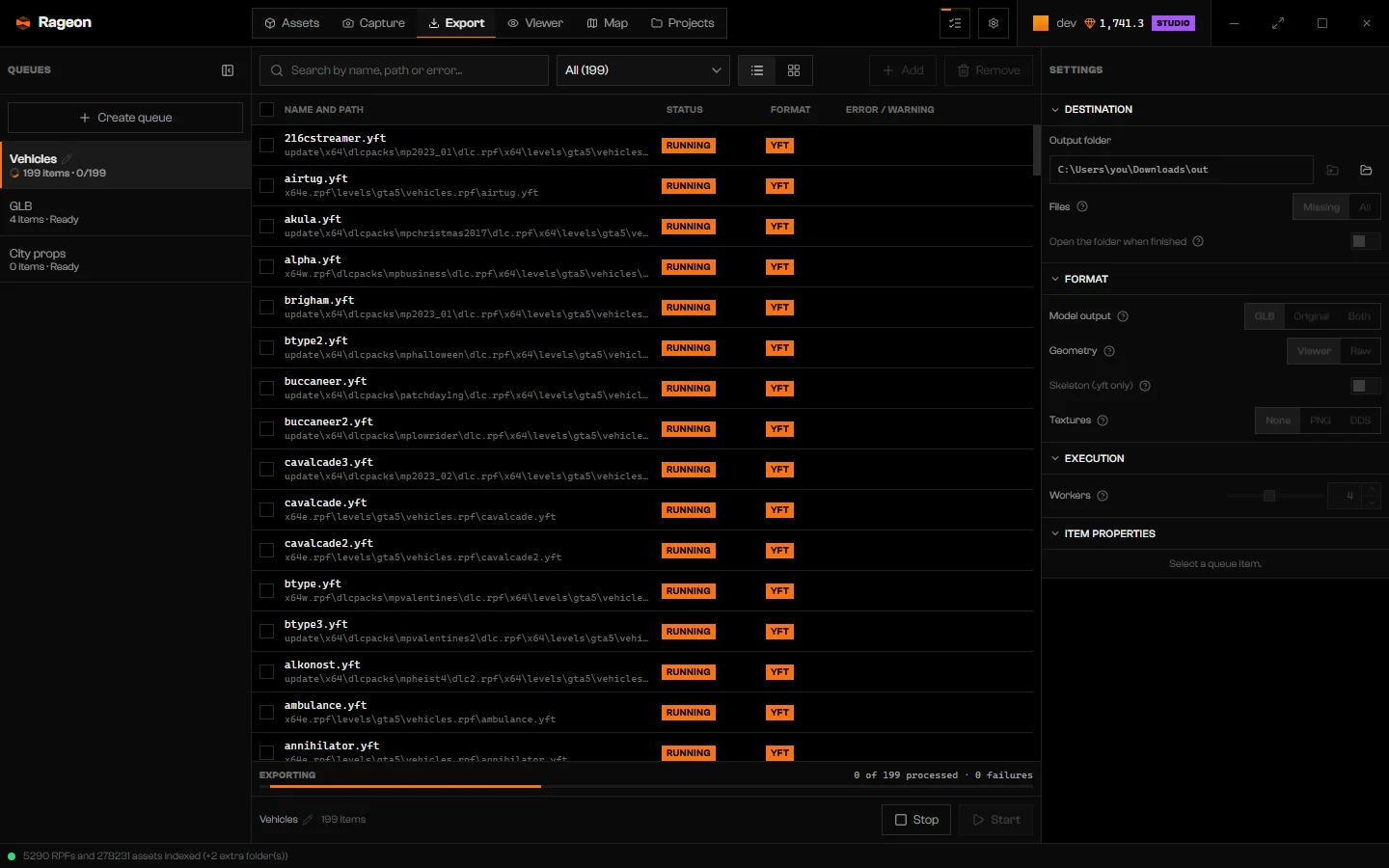The width and height of the screenshot is (1389, 868).
Task: Open the Assets tab
Action: click(x=292, y=23)
